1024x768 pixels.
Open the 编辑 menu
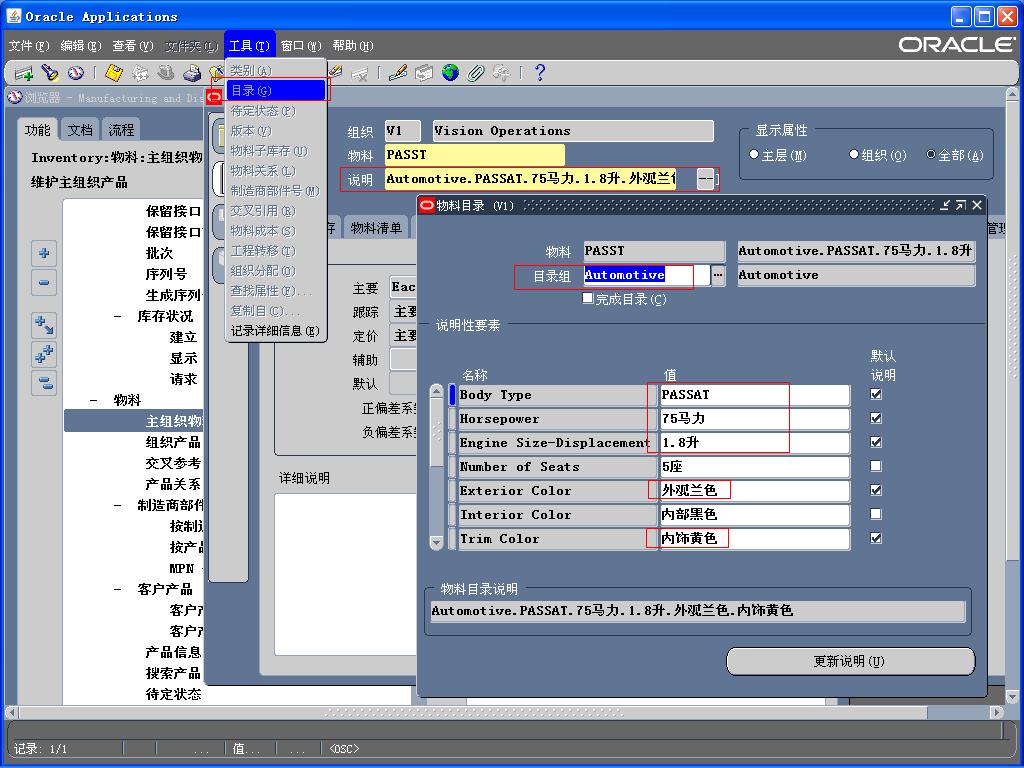(81, 46)
